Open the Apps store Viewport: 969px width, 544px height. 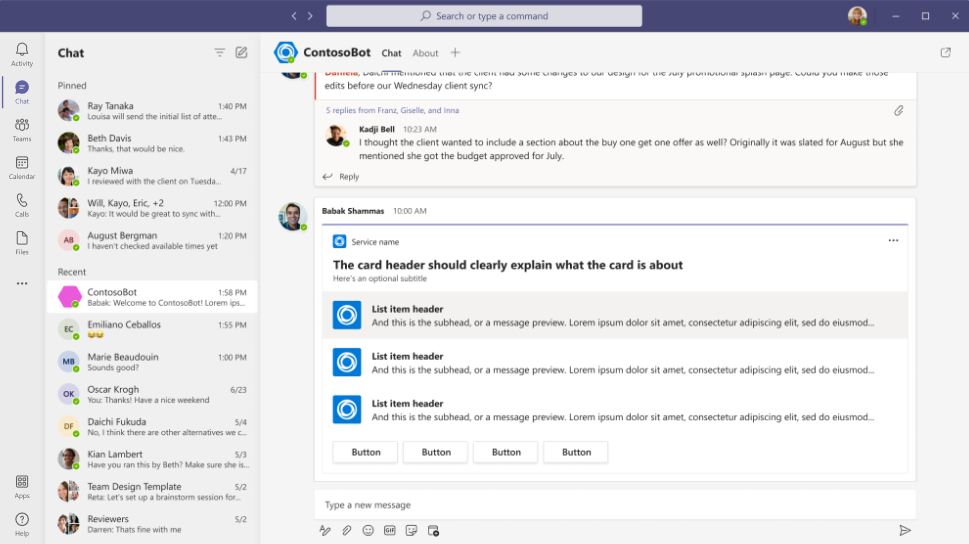click(x=22, y=487)
